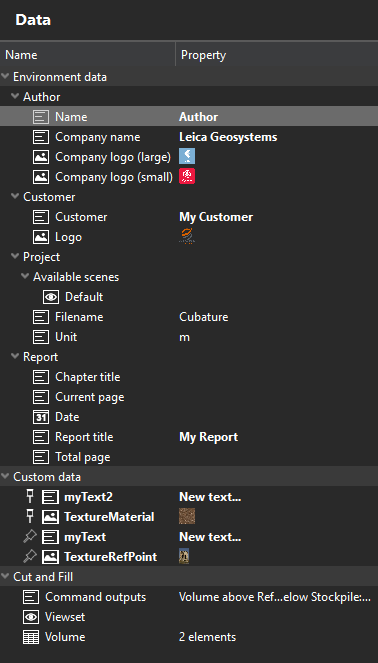Click the Name column header

(88, 55)
